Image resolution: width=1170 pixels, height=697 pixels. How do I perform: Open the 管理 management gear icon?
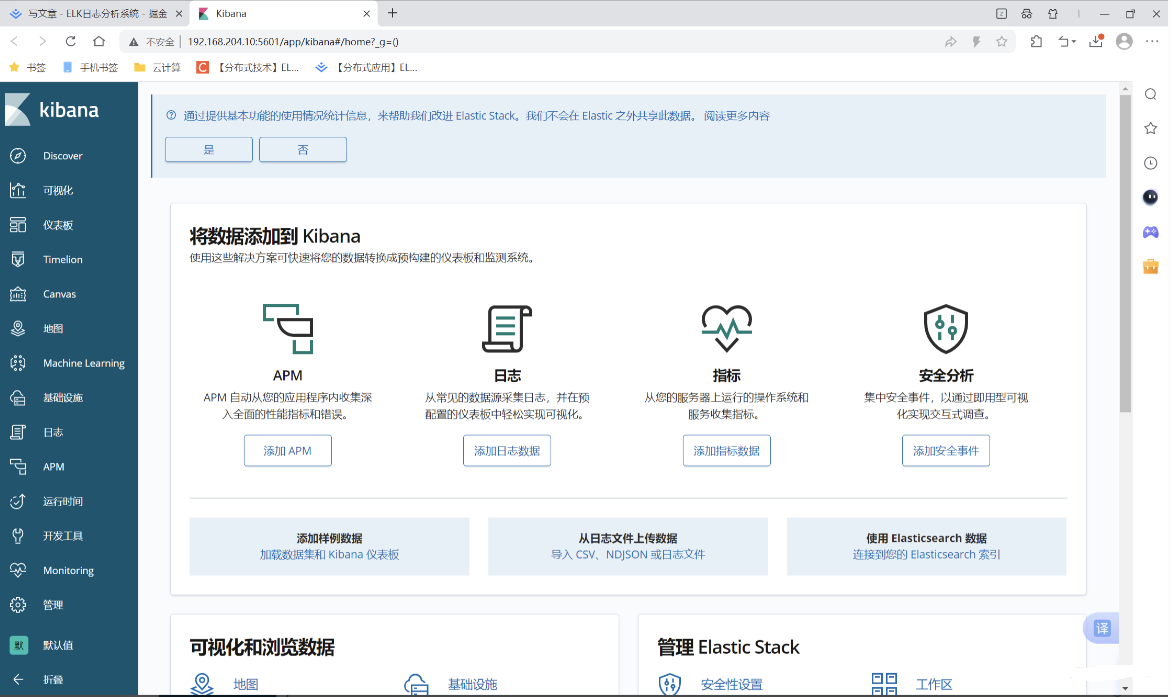pos(18,605)
